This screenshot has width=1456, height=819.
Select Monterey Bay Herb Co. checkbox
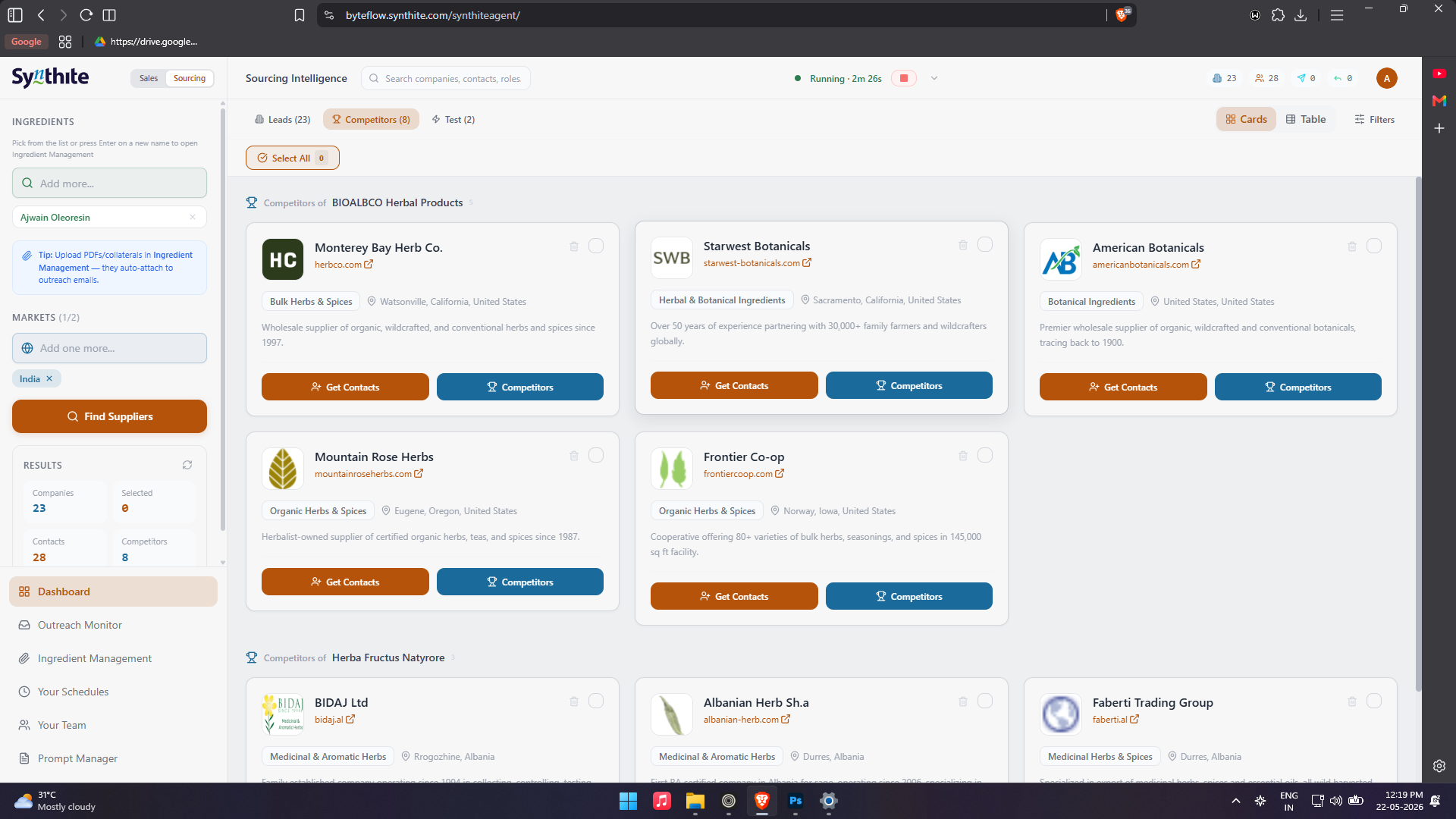click(x=596, y=246)
